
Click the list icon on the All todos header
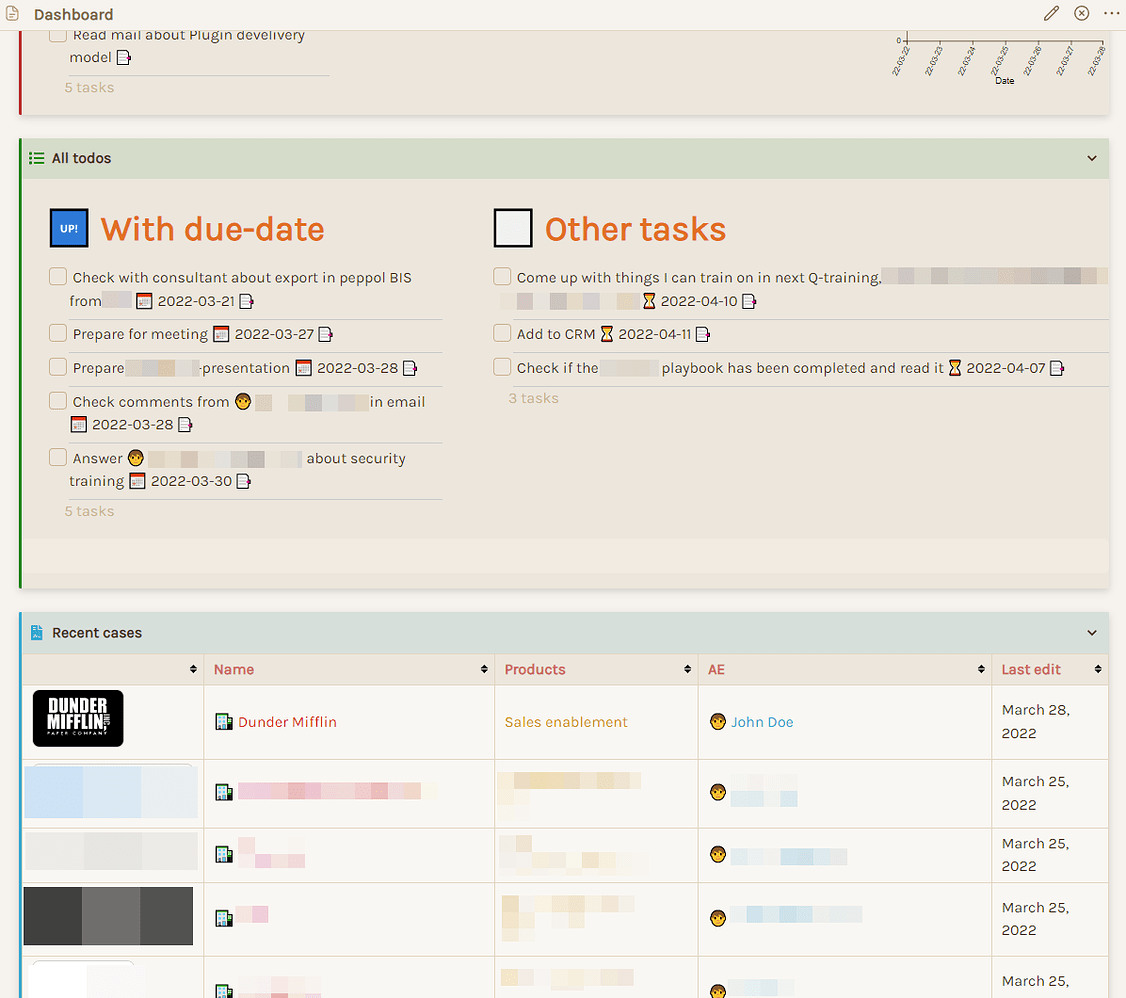point(36,158)
